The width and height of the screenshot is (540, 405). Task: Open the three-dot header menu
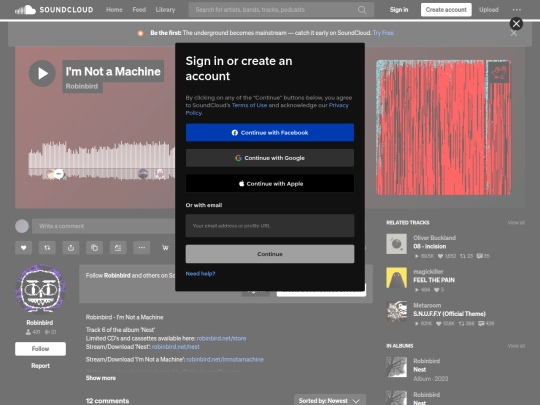[517, 10]
